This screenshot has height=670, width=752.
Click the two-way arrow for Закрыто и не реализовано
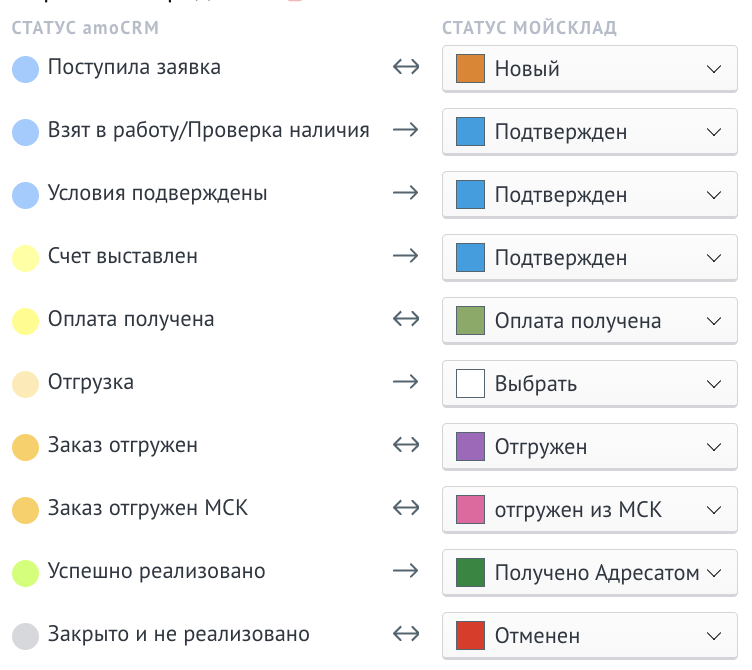pos(406,634)
